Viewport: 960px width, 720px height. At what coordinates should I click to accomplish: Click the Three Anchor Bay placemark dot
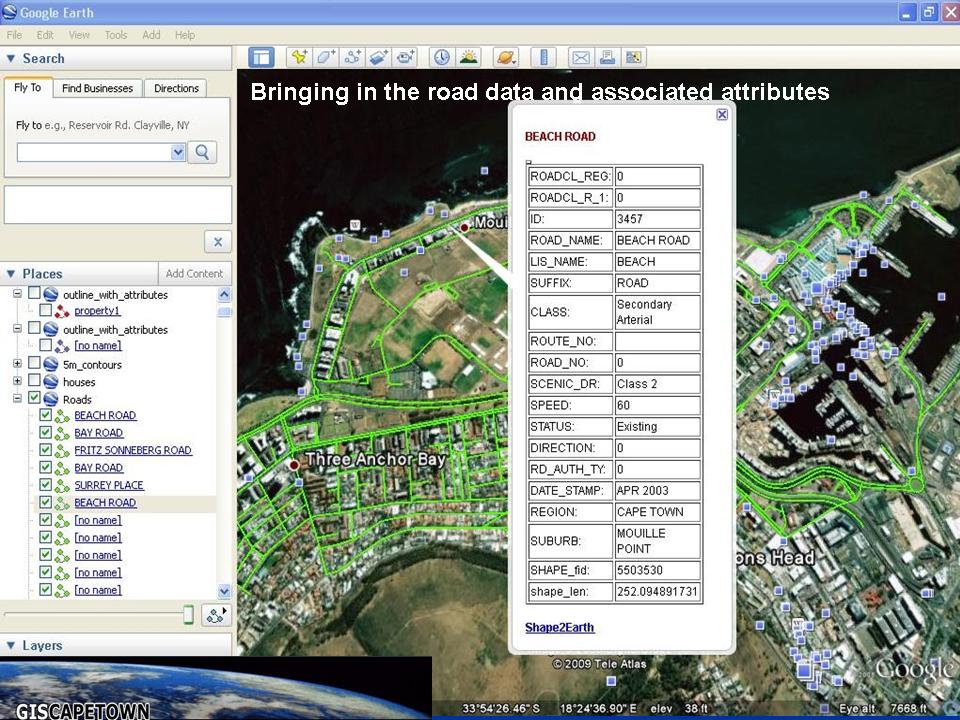(294, 465)
